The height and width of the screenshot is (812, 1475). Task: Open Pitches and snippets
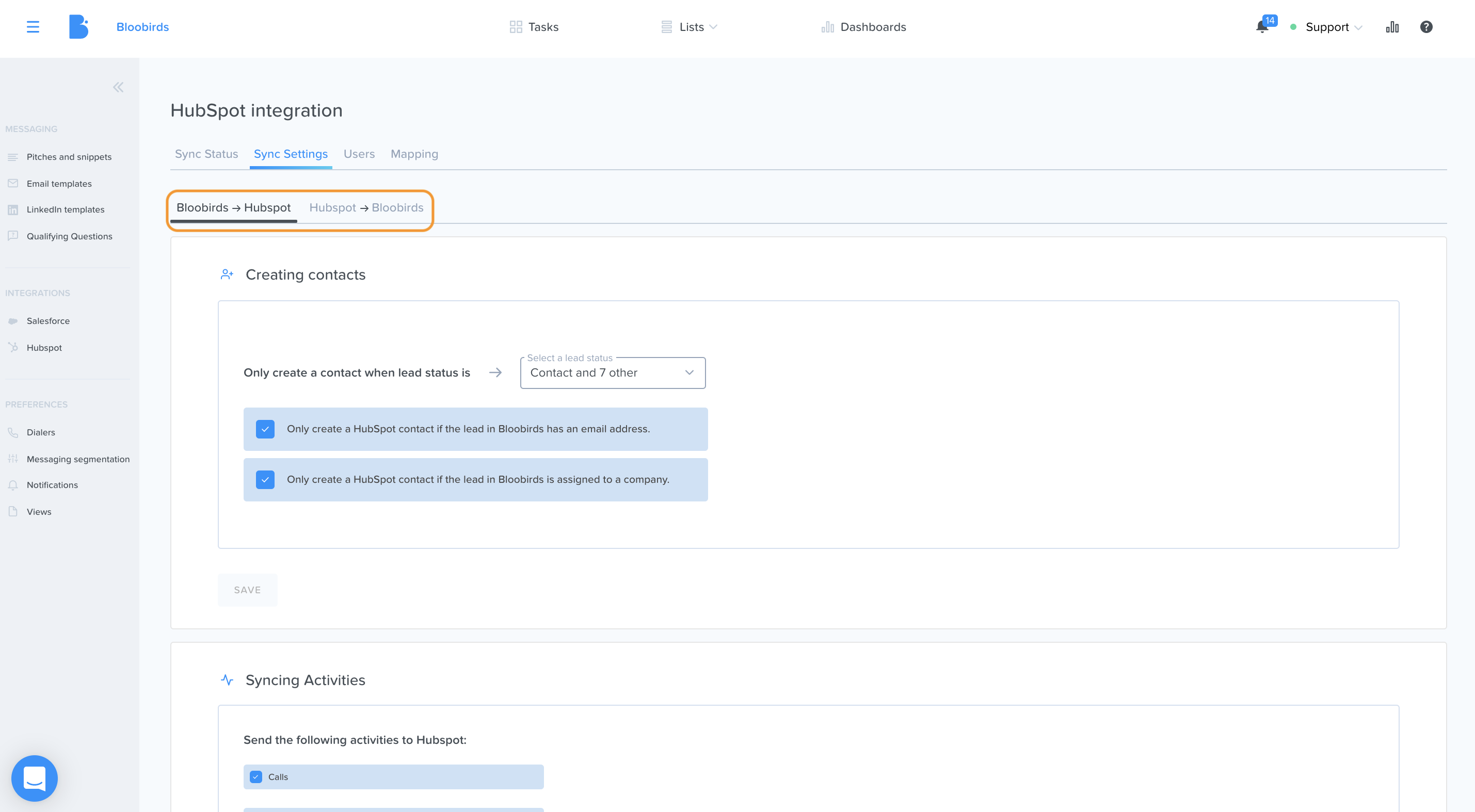click(x=69, y=157)
